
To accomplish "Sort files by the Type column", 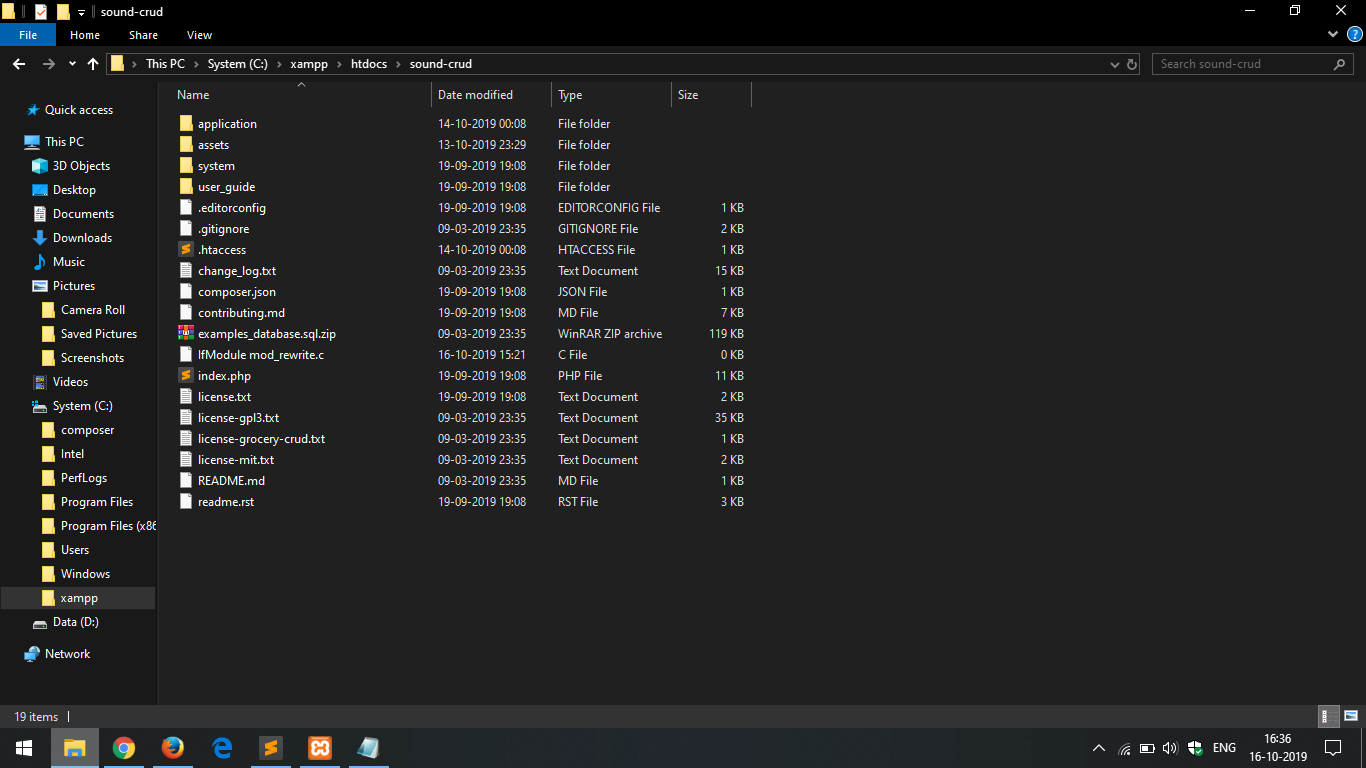I will (x=612, y=95).
